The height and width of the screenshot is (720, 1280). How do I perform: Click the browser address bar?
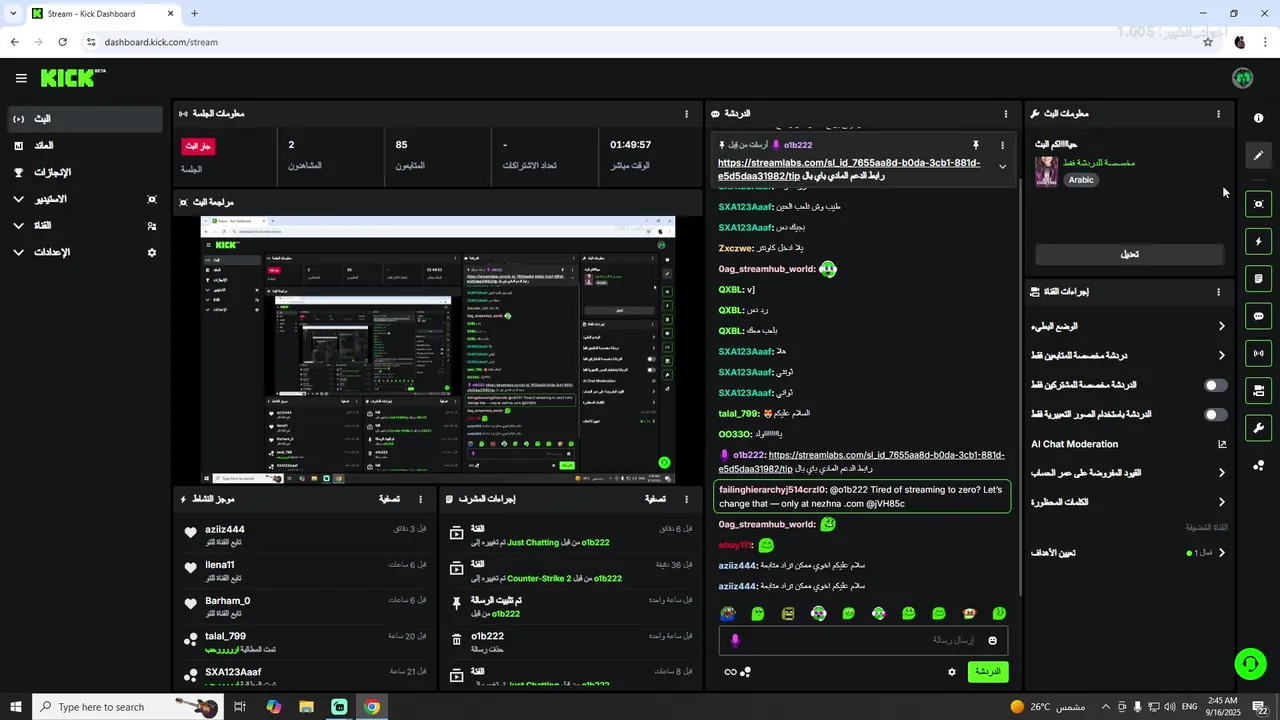(x=640, y=42)
